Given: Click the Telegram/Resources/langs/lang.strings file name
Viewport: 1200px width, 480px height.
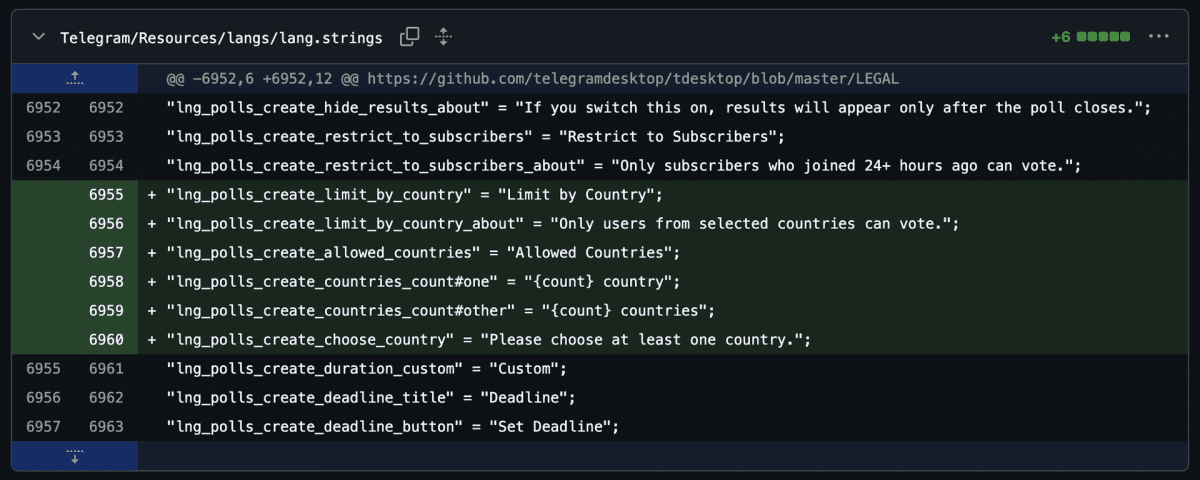Looking at the screenshot, I should click(x=221, y=38).
